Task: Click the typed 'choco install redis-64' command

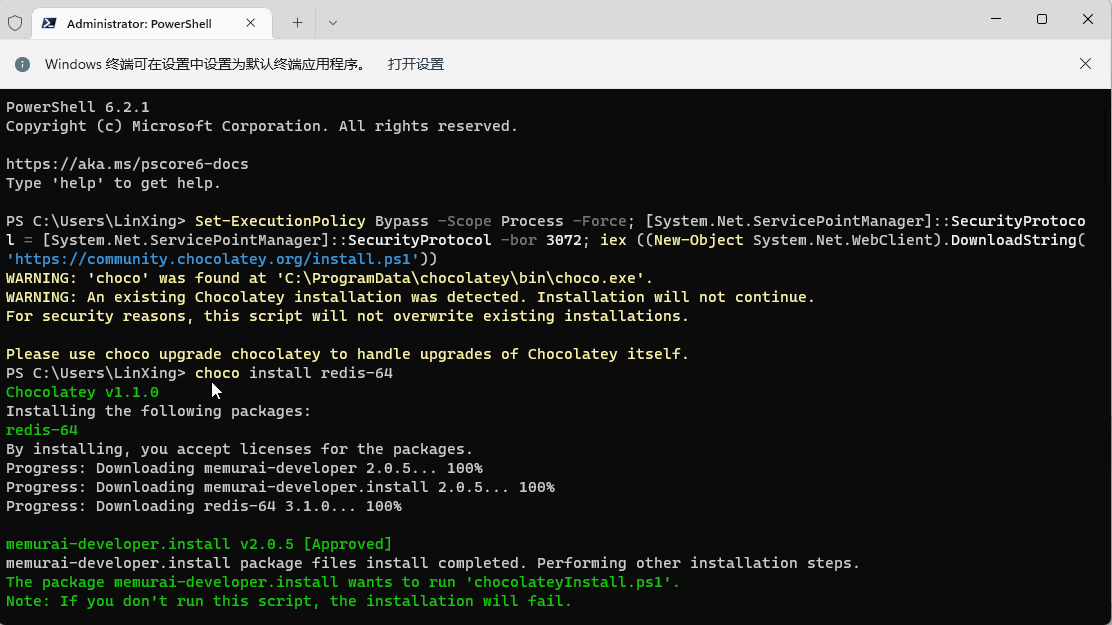Action: tap(294, 373)
